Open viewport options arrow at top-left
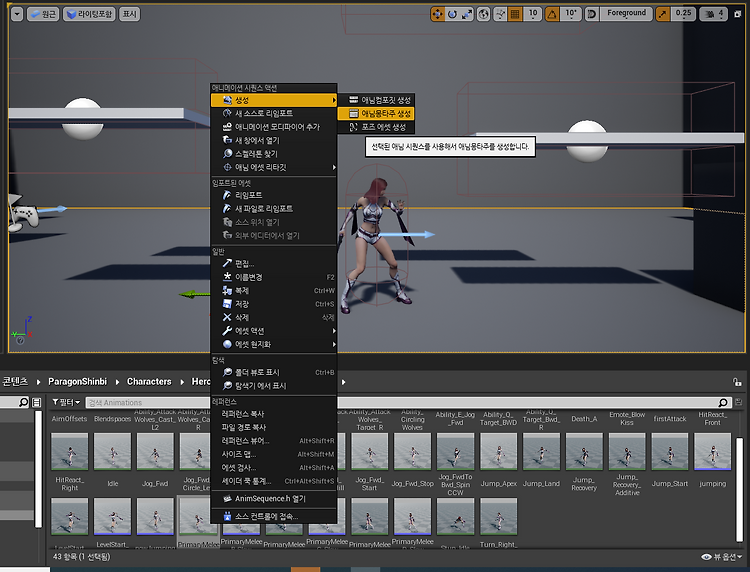Viewport: 750px width, 572px height. coord(17,14)
